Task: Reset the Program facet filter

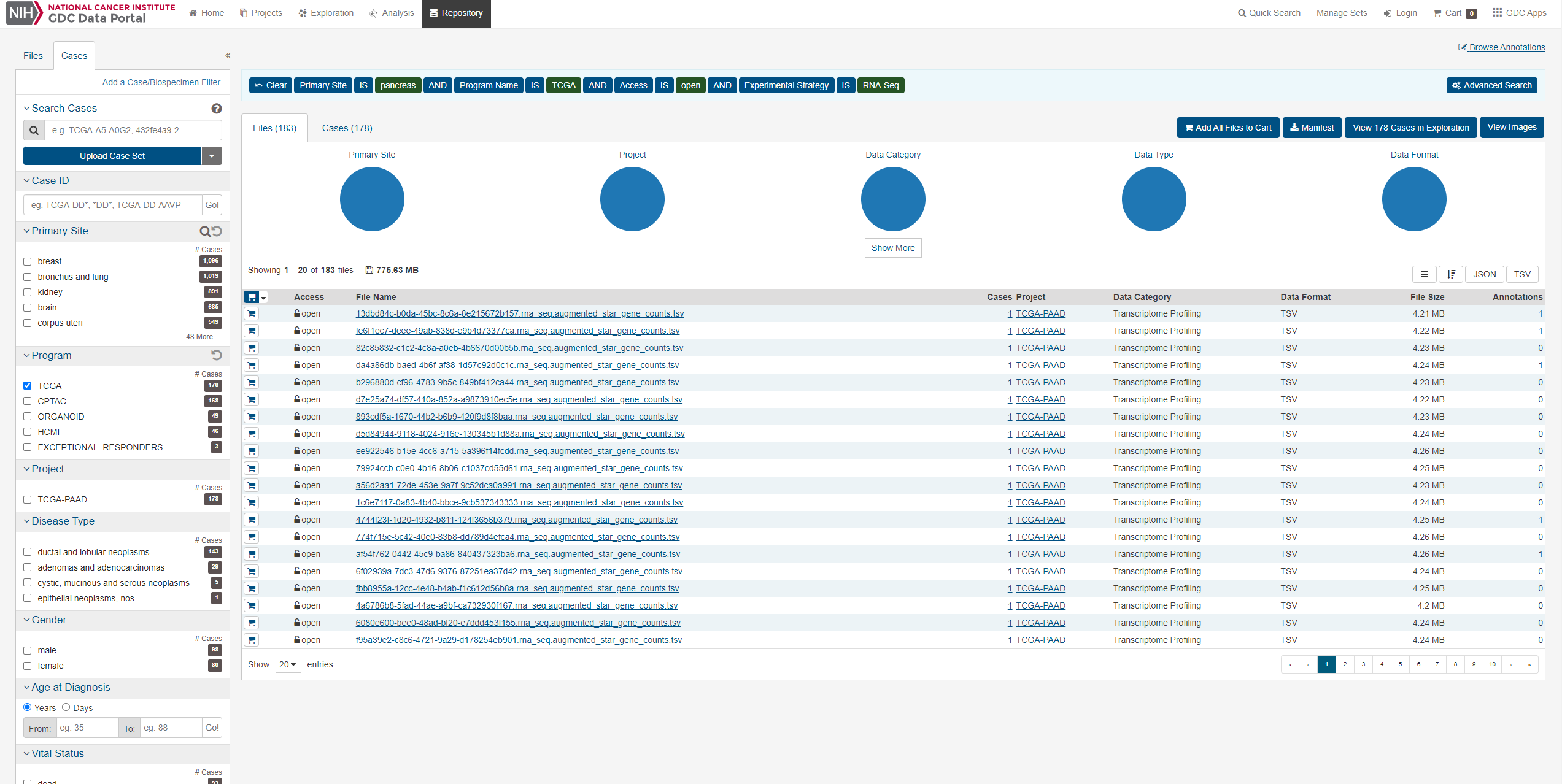Action: (216, 355)
